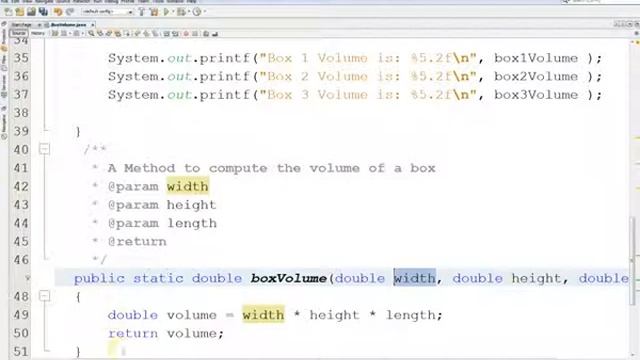Click 'length;' at end of line 49
Image resolution: width=640 pixels, height=360 pixels.
click(414, 315)
